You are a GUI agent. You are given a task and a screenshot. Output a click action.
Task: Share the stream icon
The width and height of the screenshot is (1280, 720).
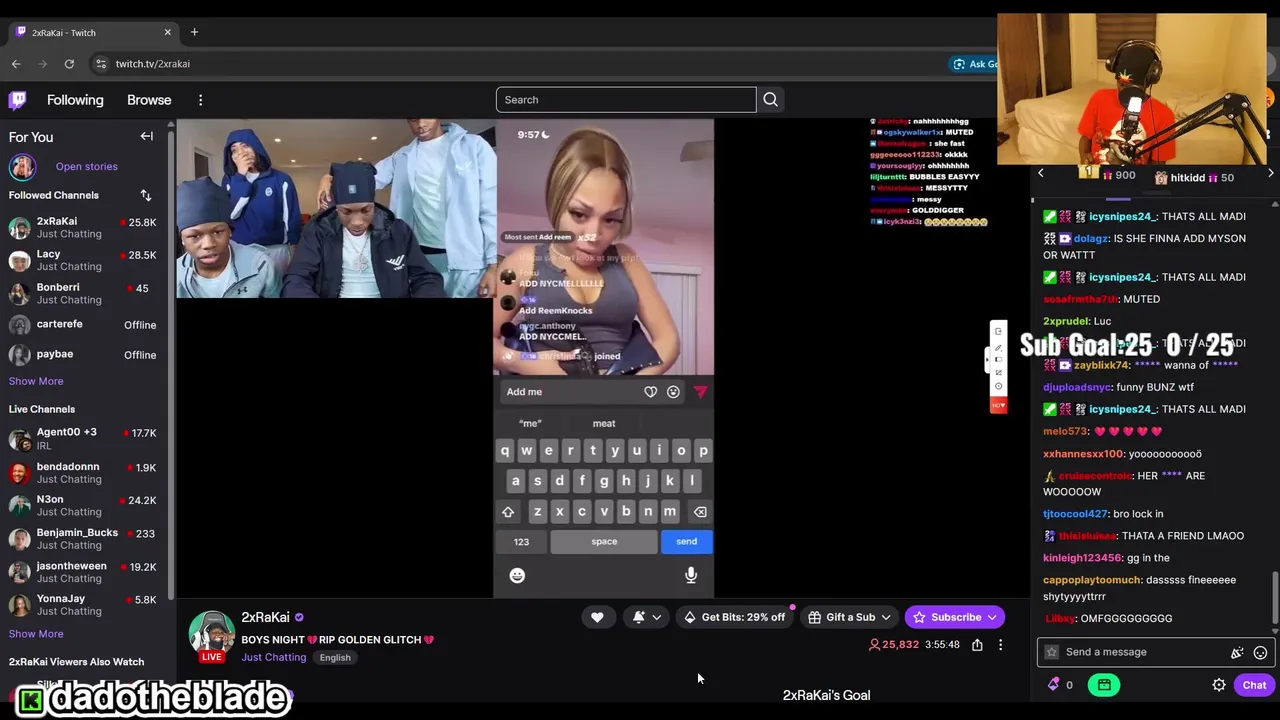(977, 645)
